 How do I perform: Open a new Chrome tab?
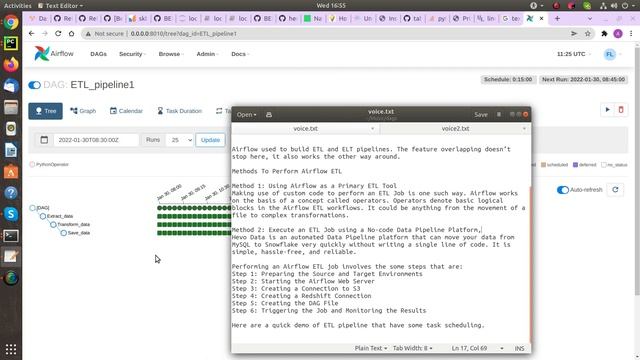[557, 18]
